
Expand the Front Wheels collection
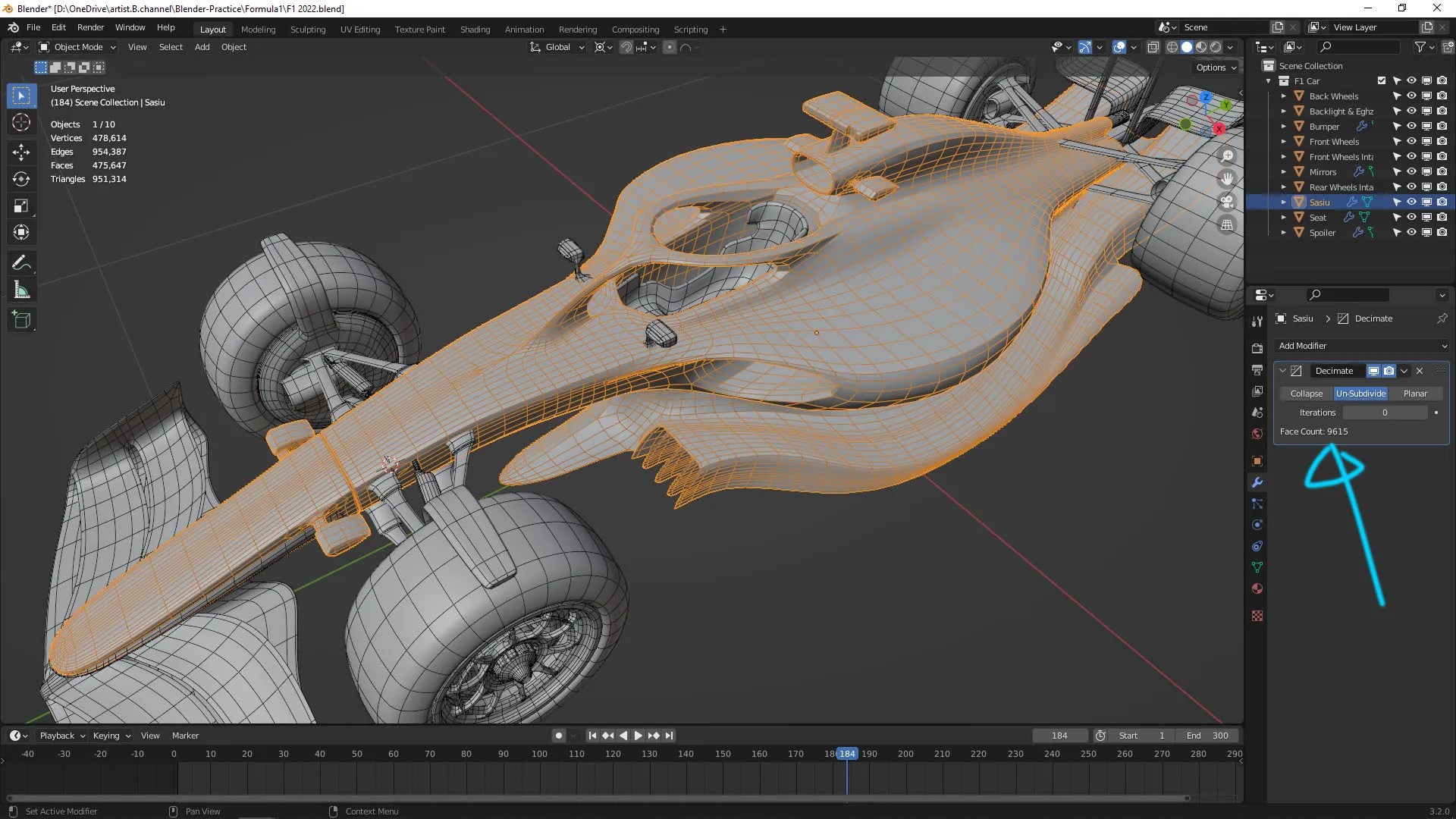(1284, 141)
